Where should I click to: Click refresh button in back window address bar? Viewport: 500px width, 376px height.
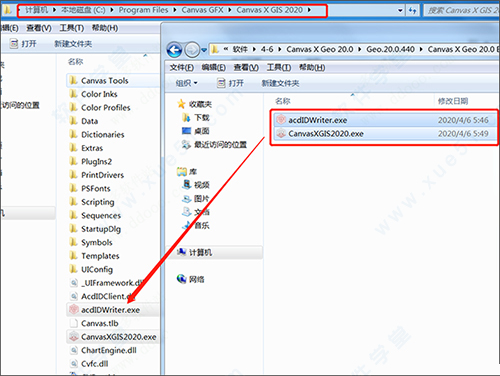pyautogui.click(x=413, y=11)
